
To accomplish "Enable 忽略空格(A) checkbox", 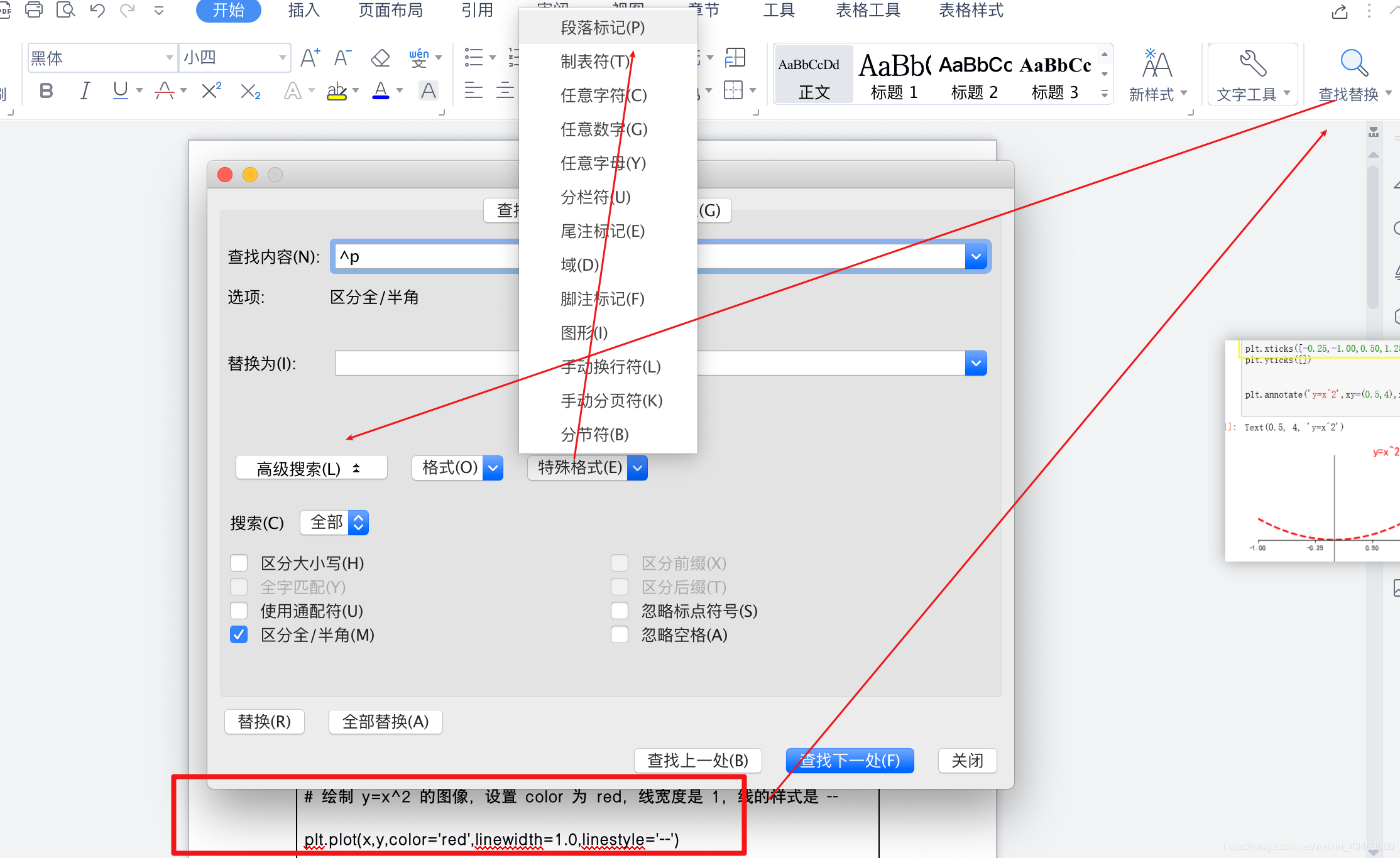I will point(620,634).
